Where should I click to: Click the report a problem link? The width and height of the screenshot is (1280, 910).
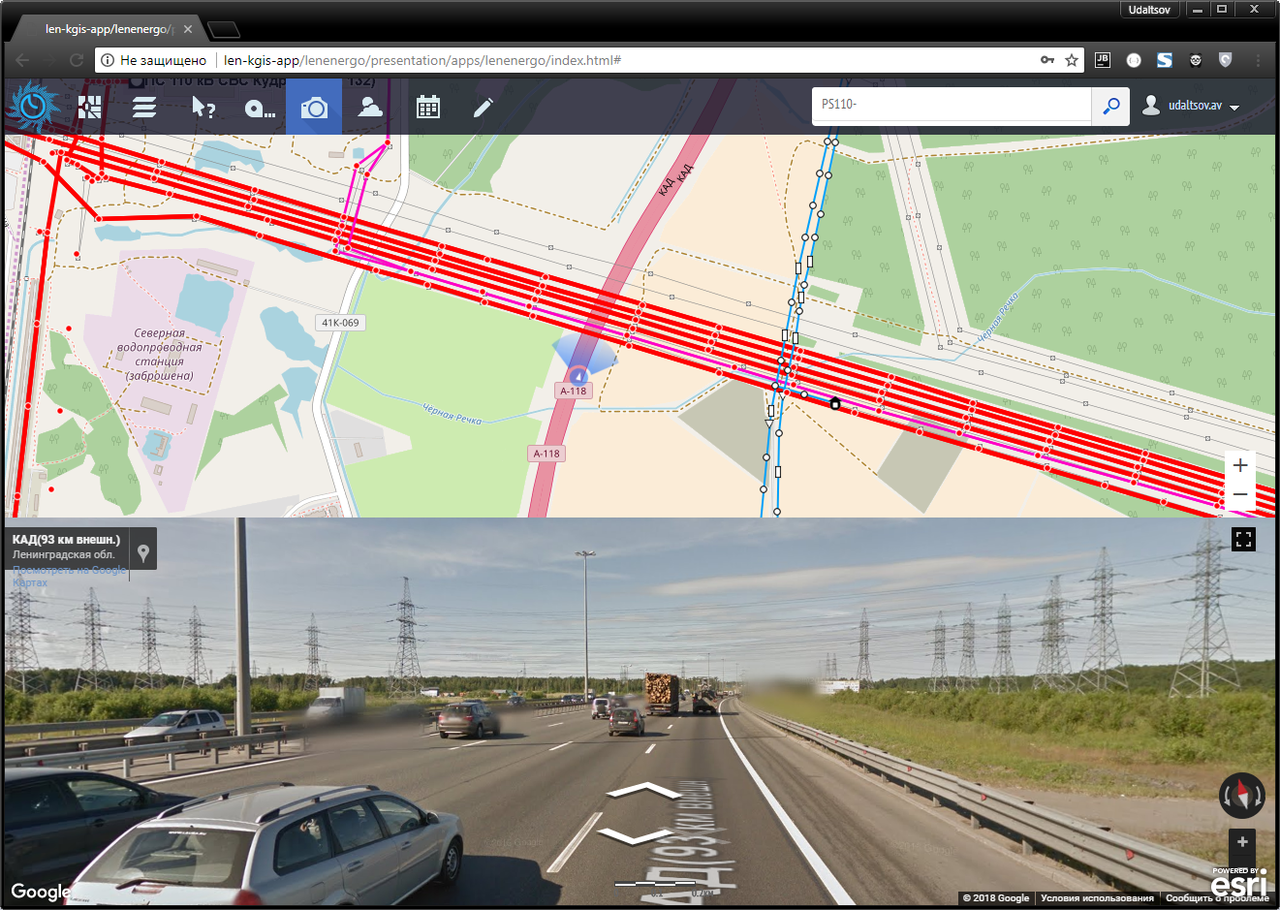(x=1217, y=898)
